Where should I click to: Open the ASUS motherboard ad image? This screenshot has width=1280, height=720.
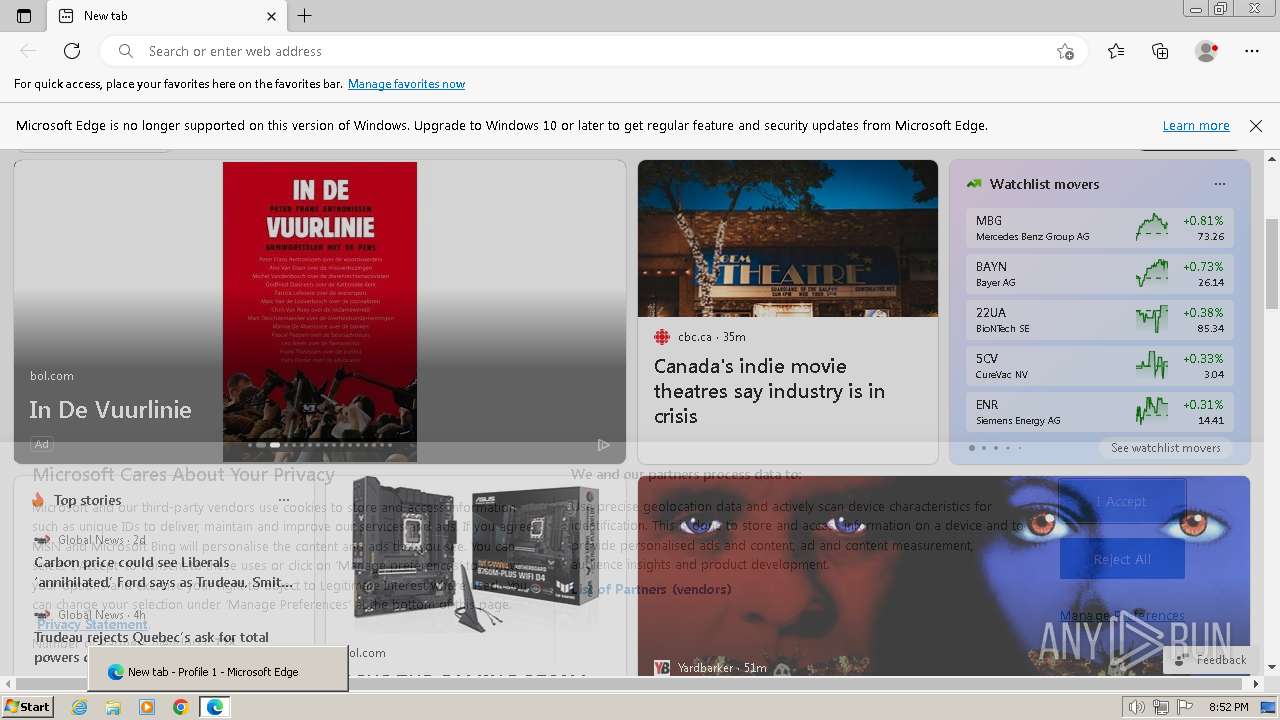(475, 553)
